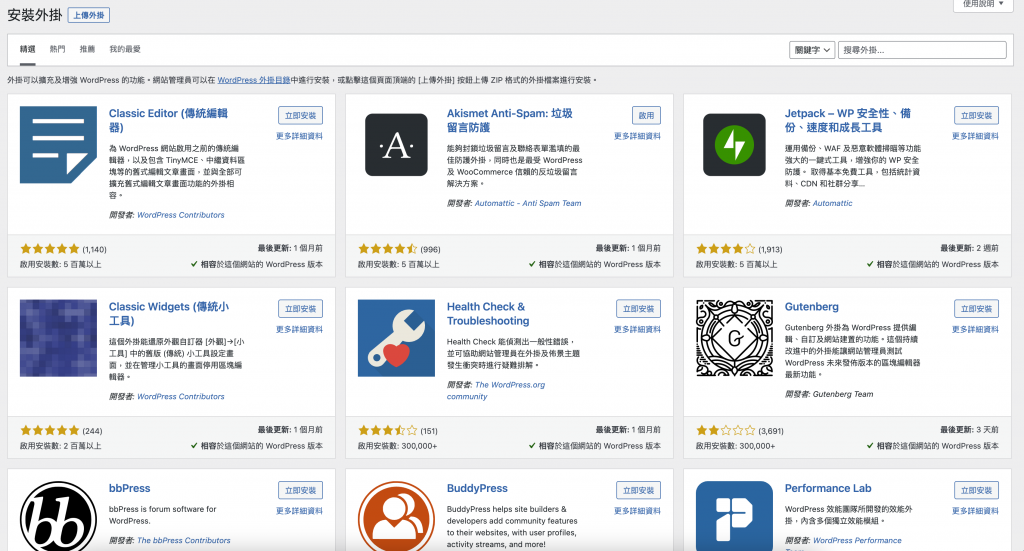Click Classic Widgets star rating (244)
Screen dimensions: 1024x551
coord(50,430)
